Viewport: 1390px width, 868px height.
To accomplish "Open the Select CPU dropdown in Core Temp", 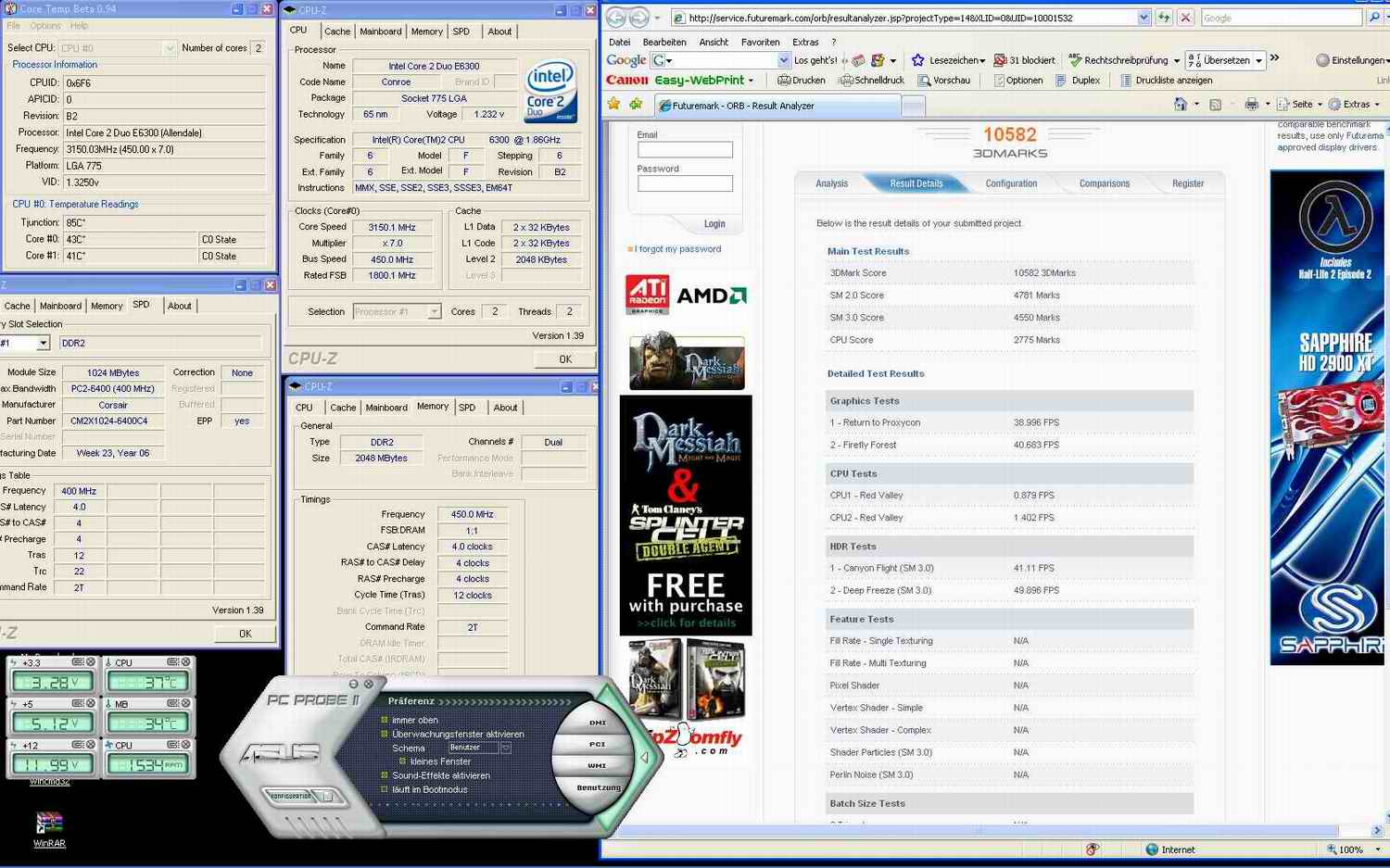I will (x=170, y=48).
